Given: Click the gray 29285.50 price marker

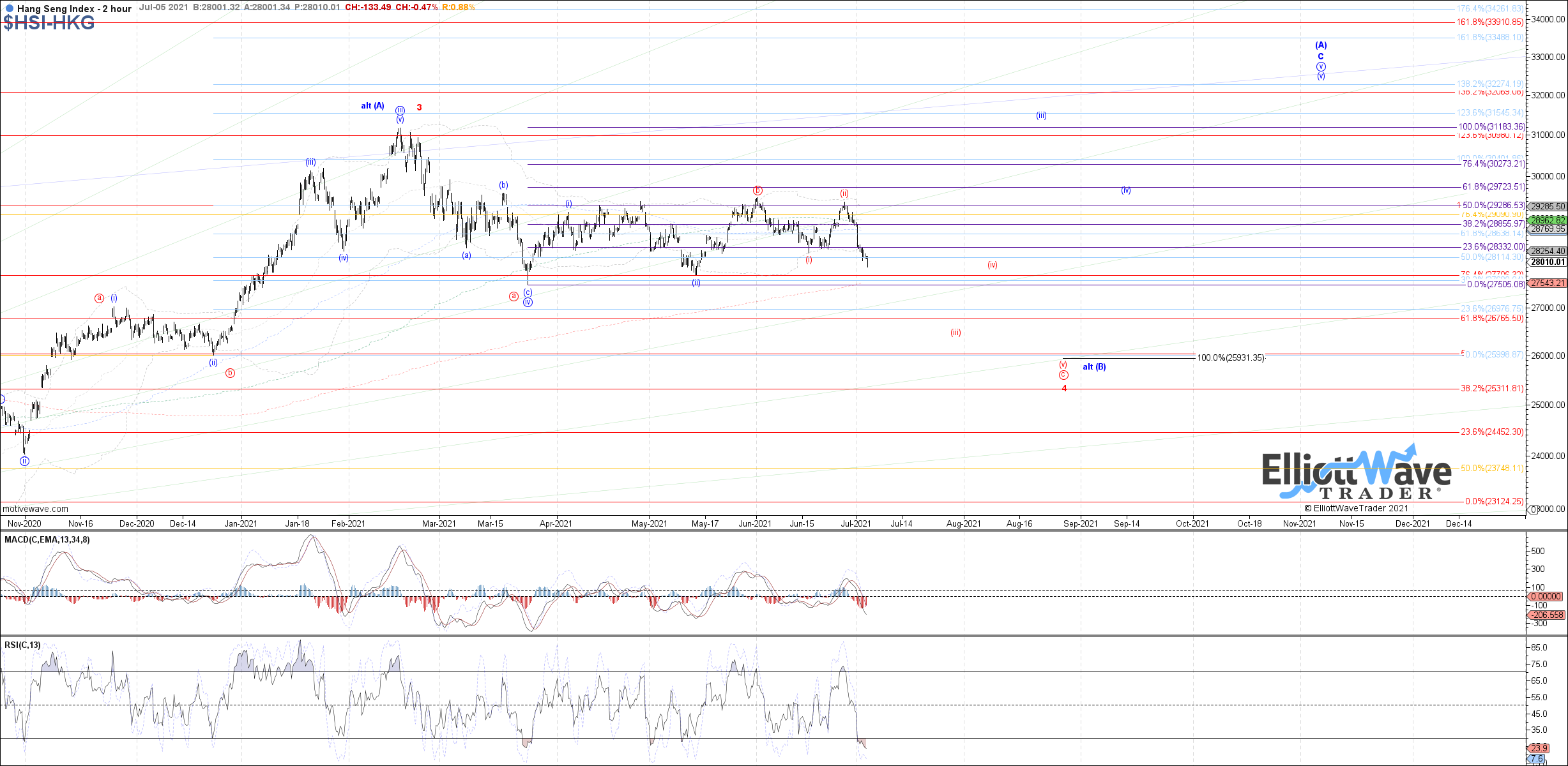Looking at the screenshot, I should [1547, 206].
